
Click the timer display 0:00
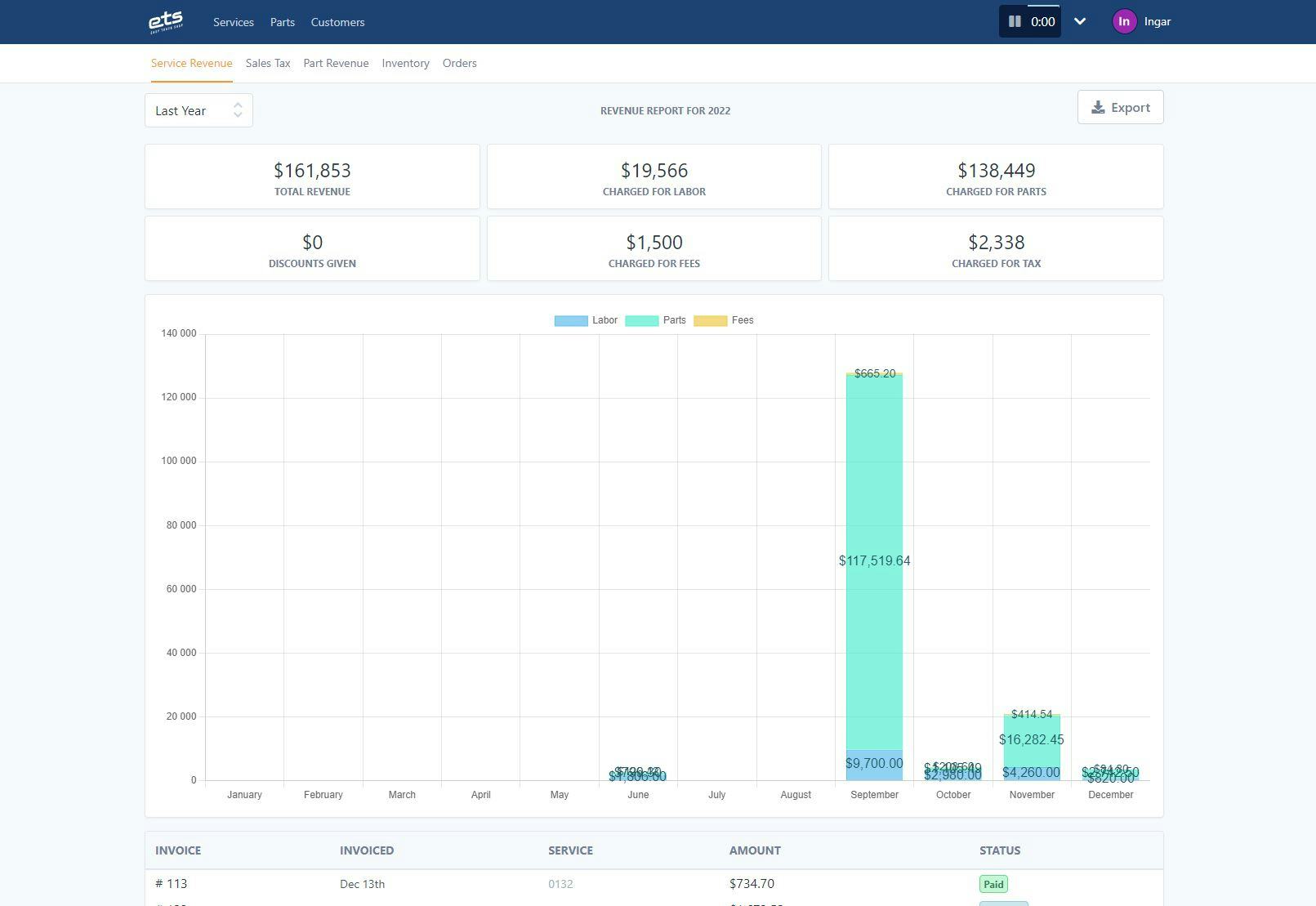click(x=1042, y=22)
